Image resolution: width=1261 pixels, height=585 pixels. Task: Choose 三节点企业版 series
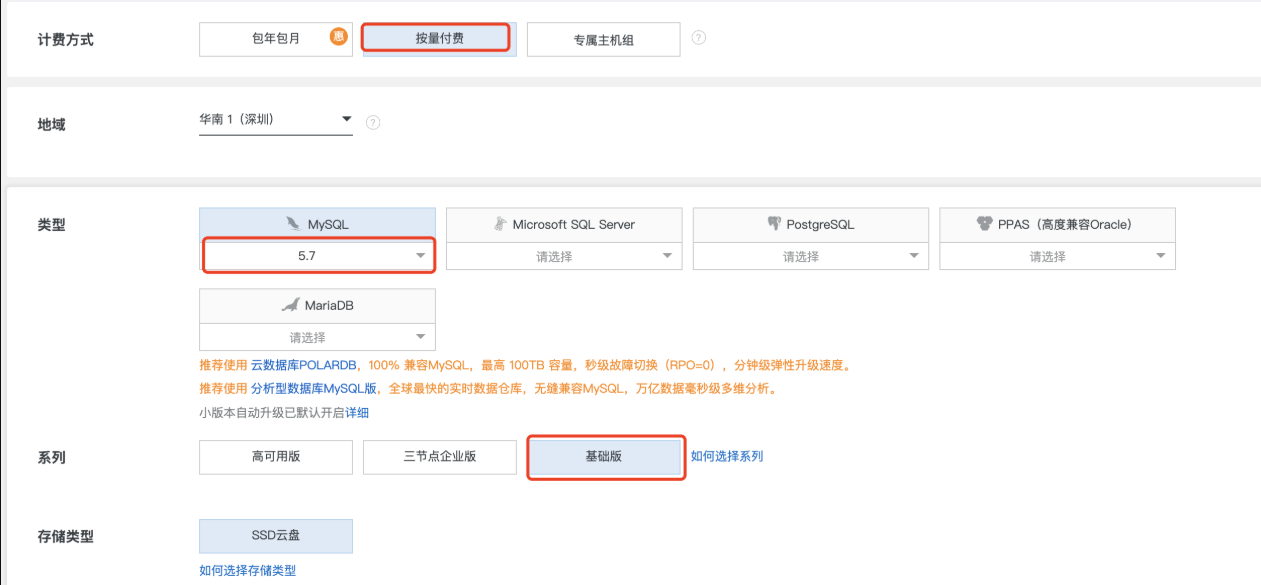[440, 456]
